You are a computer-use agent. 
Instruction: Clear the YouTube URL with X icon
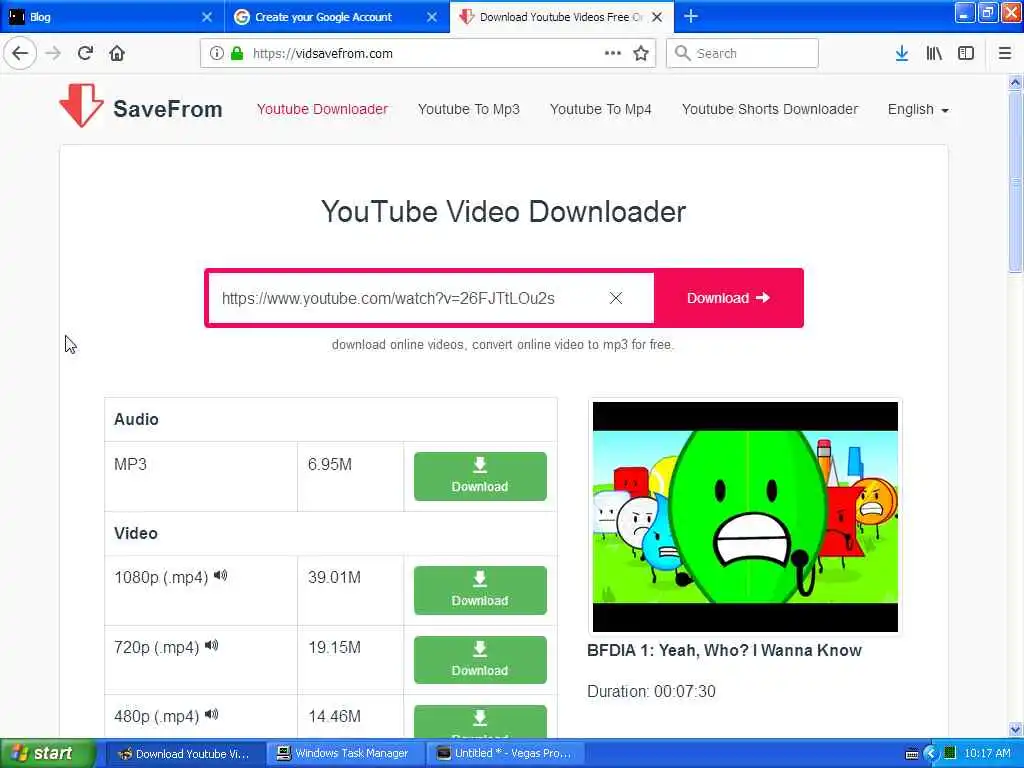point(616,298)
